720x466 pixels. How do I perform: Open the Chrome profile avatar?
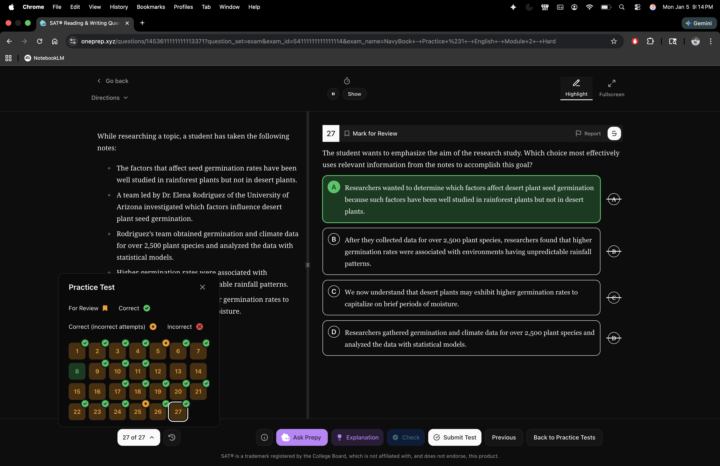click(696, 41)
